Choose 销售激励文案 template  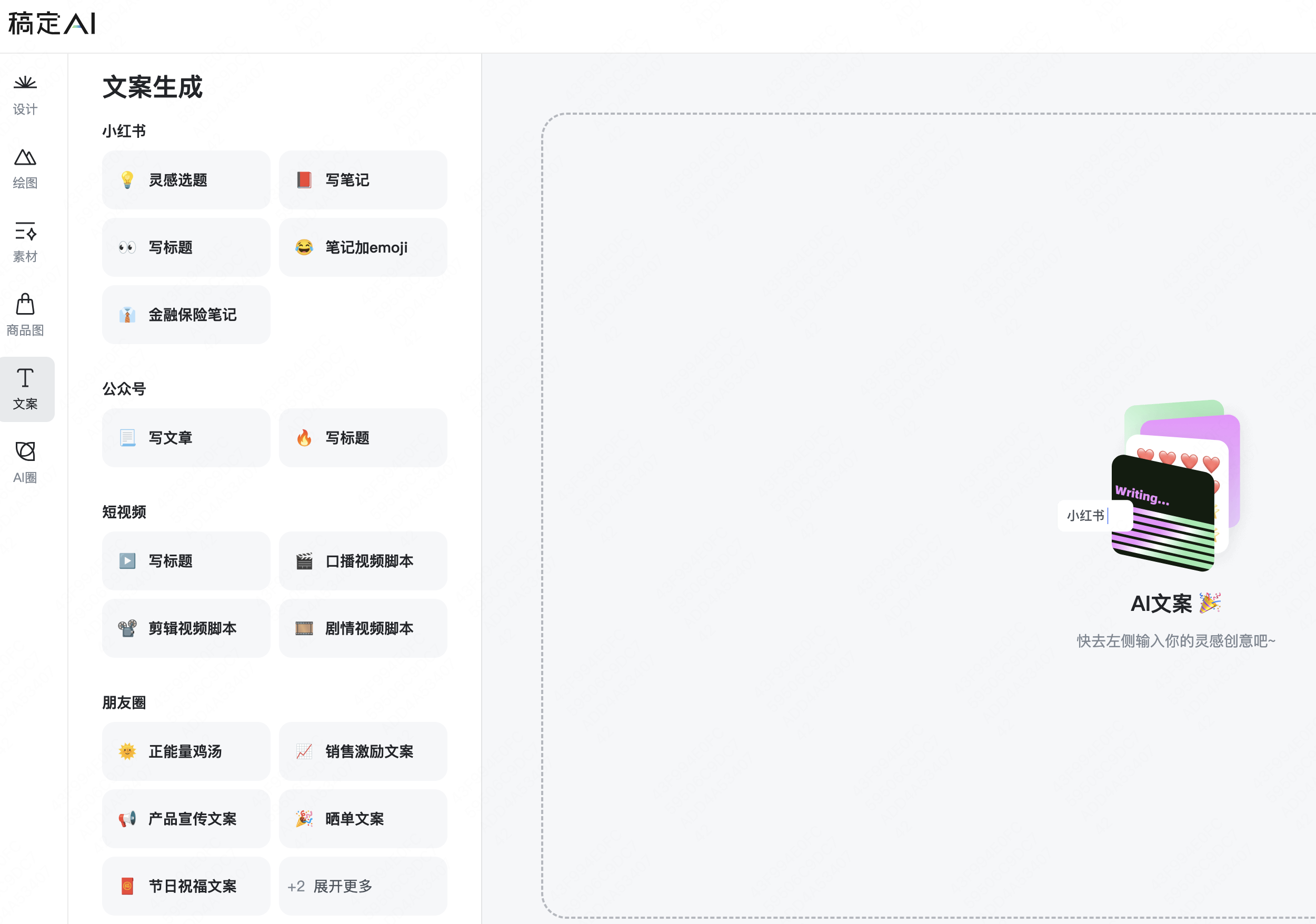363,751
